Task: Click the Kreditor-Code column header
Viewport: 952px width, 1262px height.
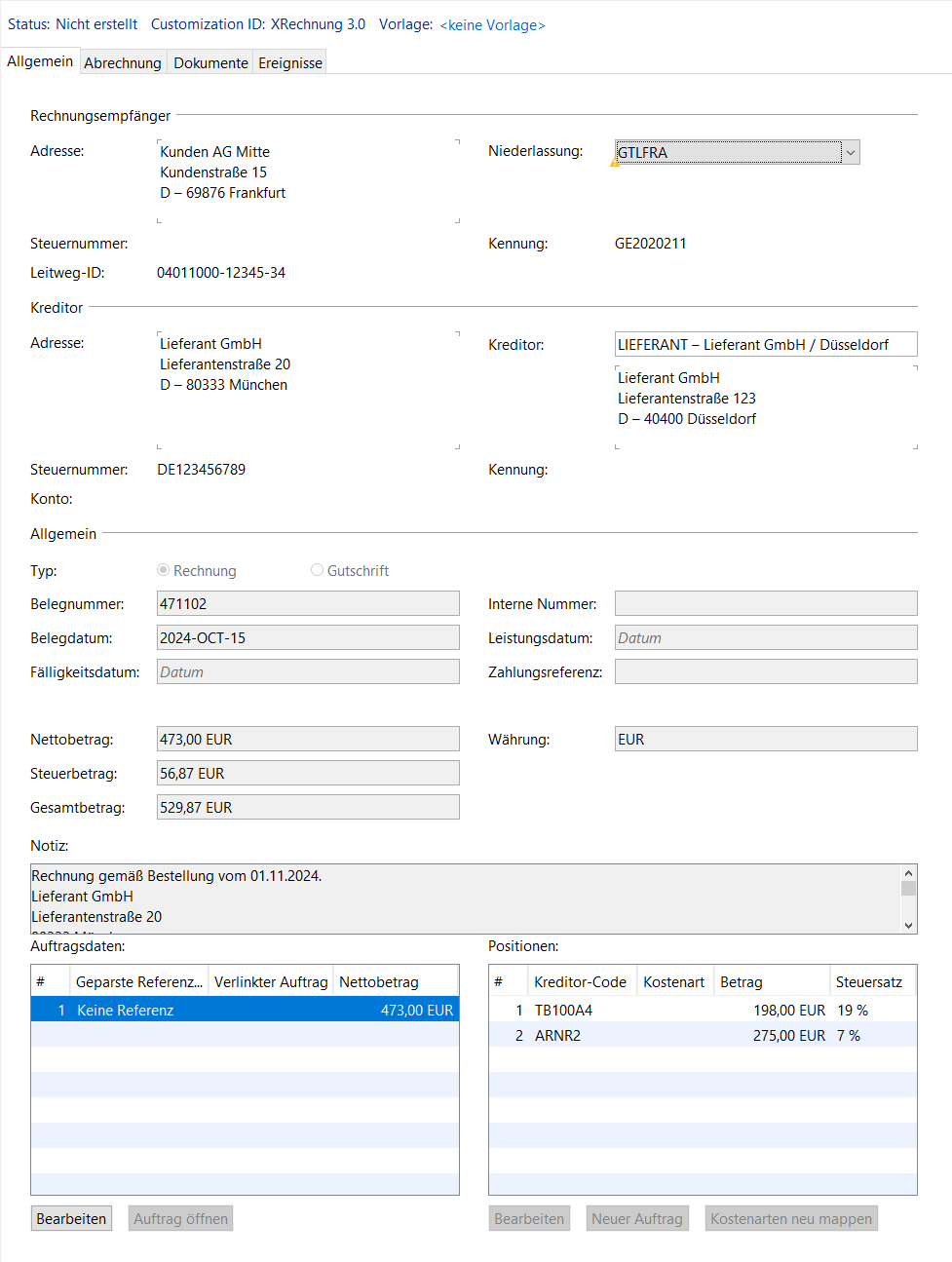Action: click(582, 981)
